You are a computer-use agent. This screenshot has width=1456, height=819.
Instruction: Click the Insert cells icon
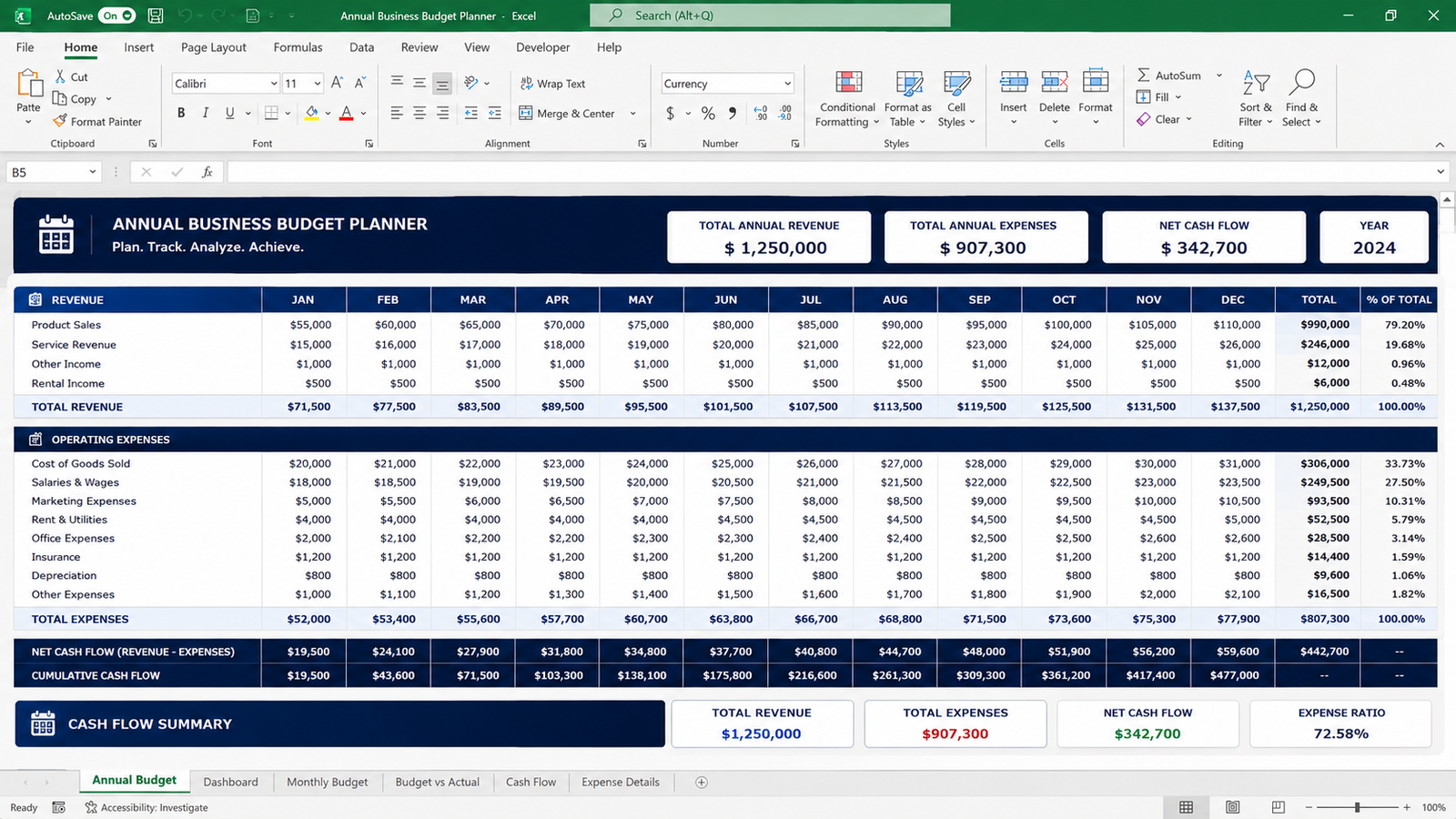click(1013, 83)
